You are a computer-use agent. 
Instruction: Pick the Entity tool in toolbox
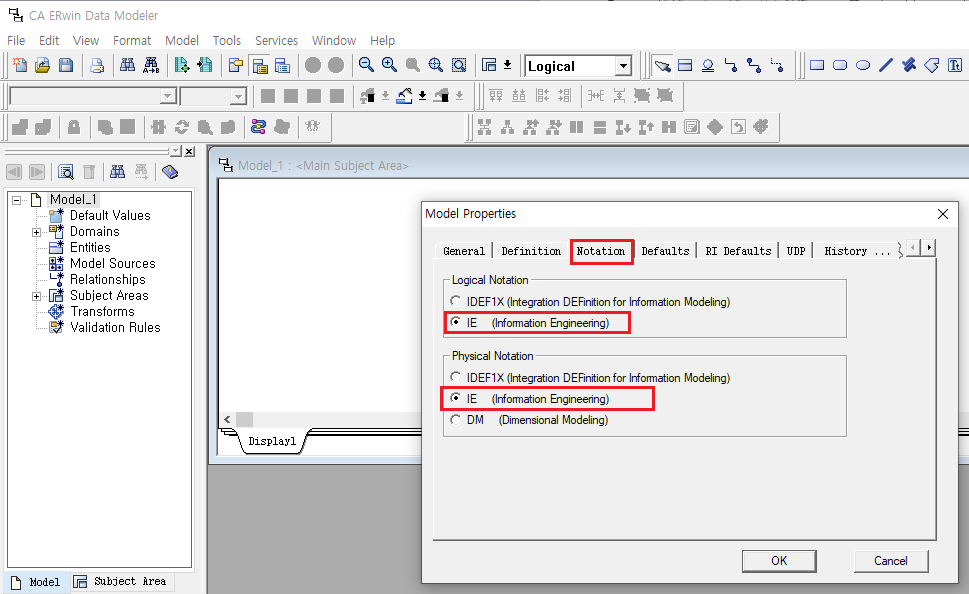(685, 65)
